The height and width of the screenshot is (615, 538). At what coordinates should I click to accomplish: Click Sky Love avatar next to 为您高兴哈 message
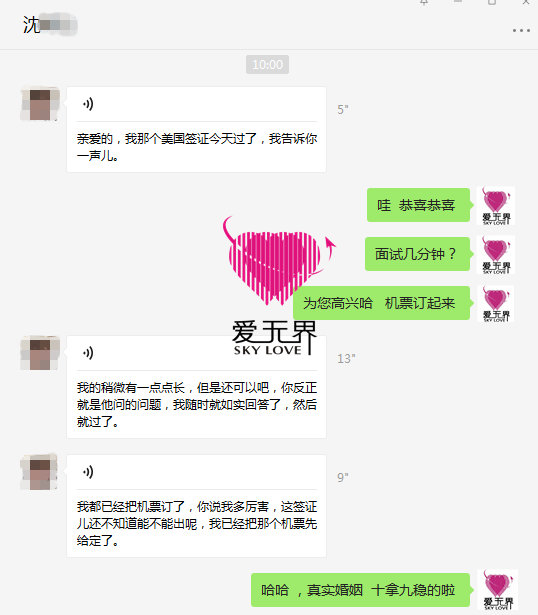pyautogui.click(x=496, y=304)
